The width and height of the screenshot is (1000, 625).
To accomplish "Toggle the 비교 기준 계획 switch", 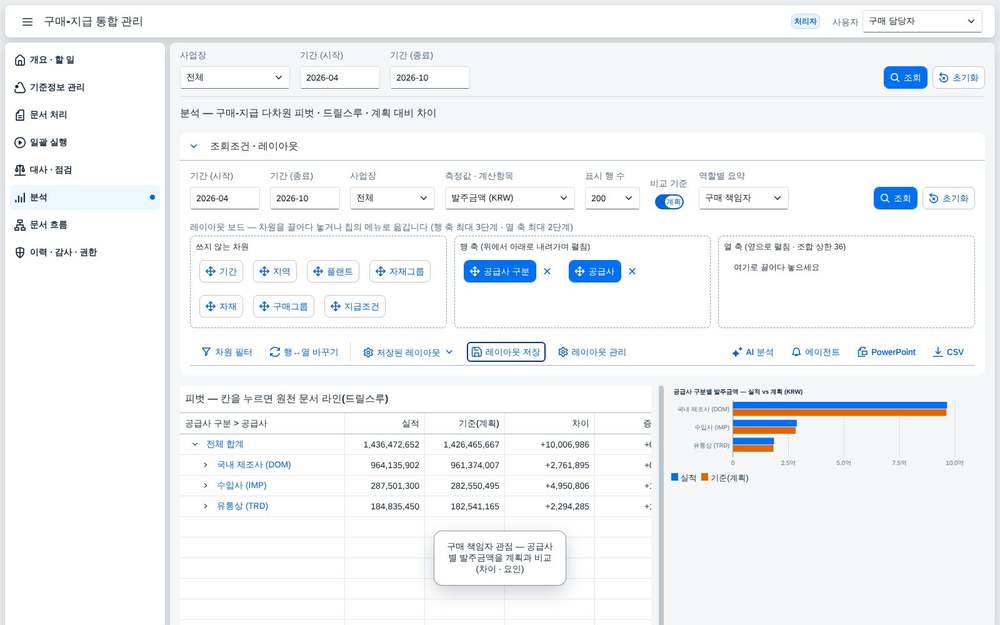I will click(669, 202).
